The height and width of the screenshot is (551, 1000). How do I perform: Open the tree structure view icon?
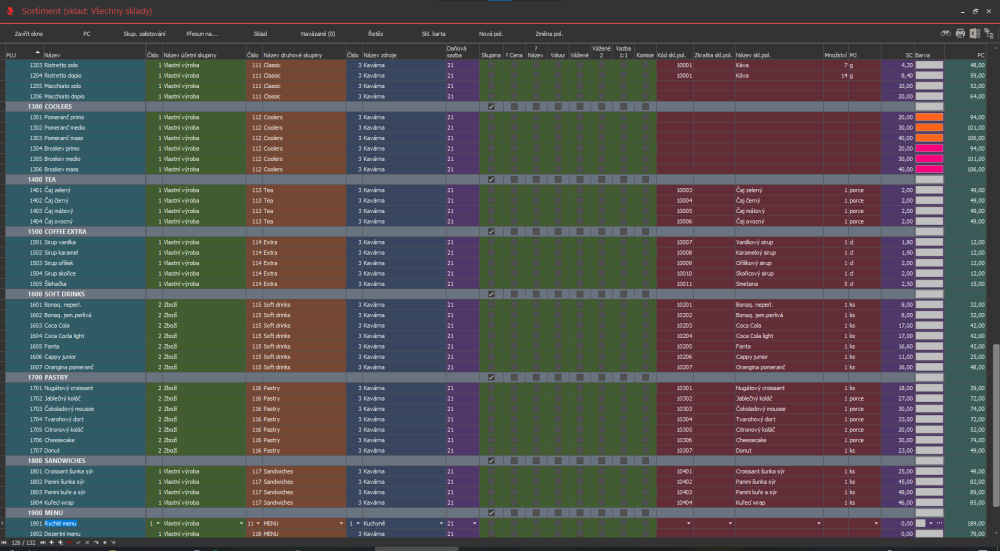click(990, 34)
